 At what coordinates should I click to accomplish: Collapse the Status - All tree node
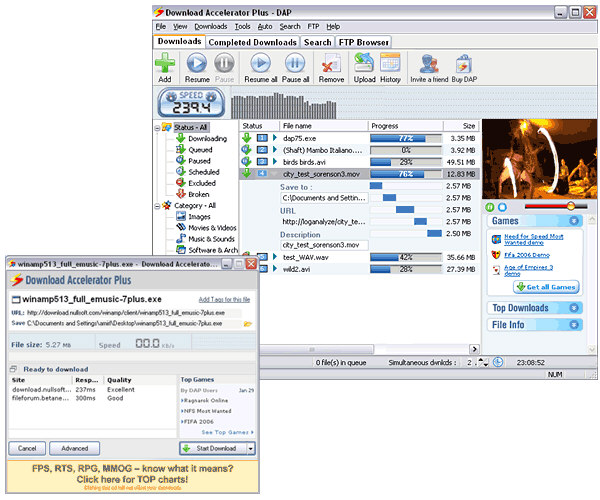tap(159, 128)
